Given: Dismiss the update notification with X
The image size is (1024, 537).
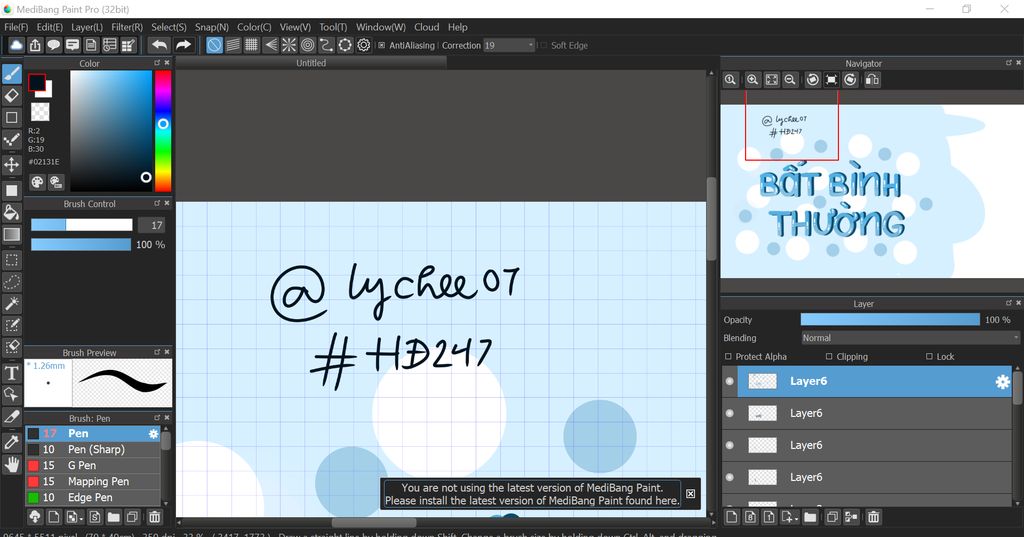Looking at the screenshot, I should pyautogui.click(x=690, y=494).
